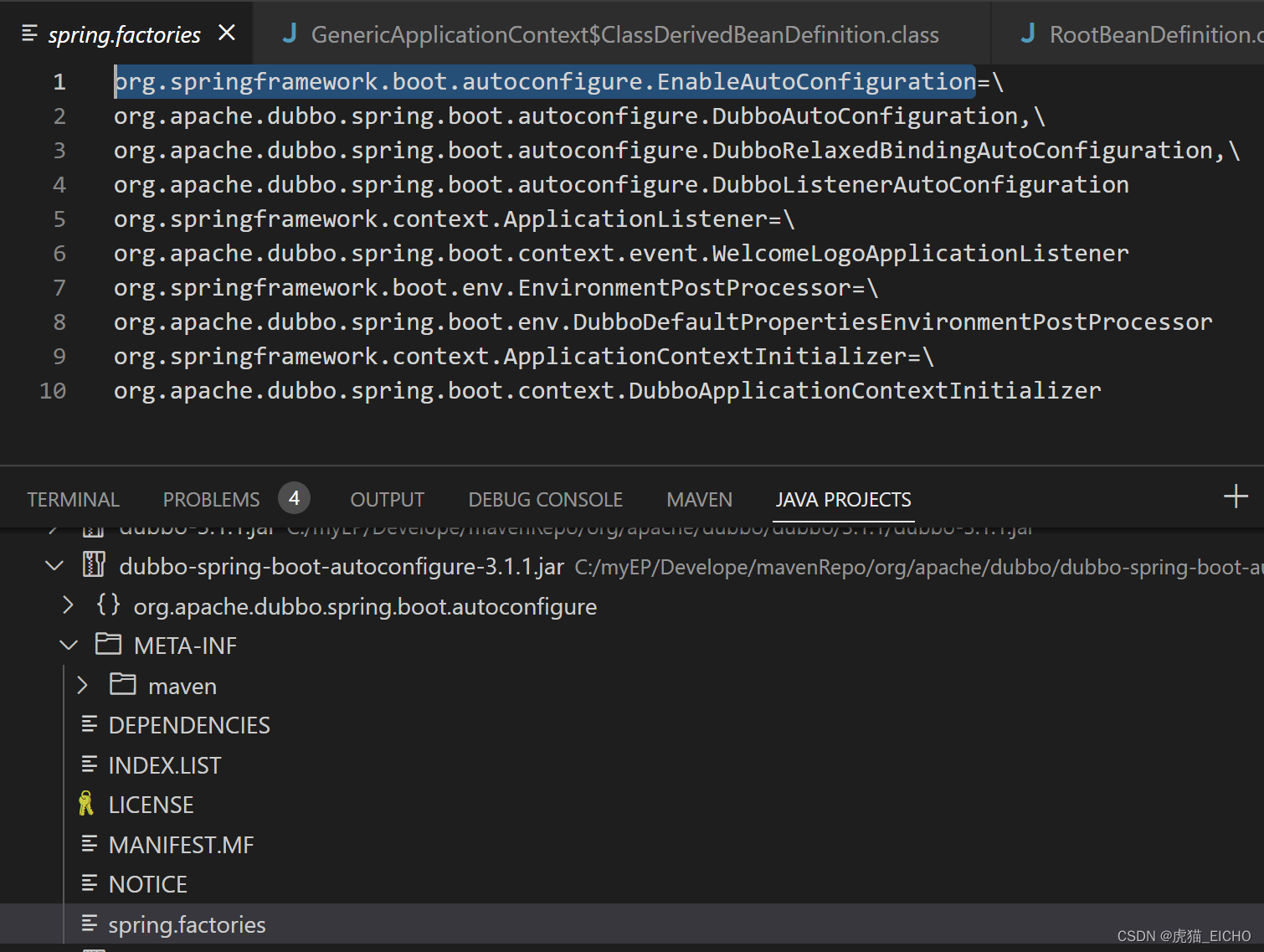Expand the org.apache.dubbo.spring.boot.autoconfigure package

click(68, 605)
